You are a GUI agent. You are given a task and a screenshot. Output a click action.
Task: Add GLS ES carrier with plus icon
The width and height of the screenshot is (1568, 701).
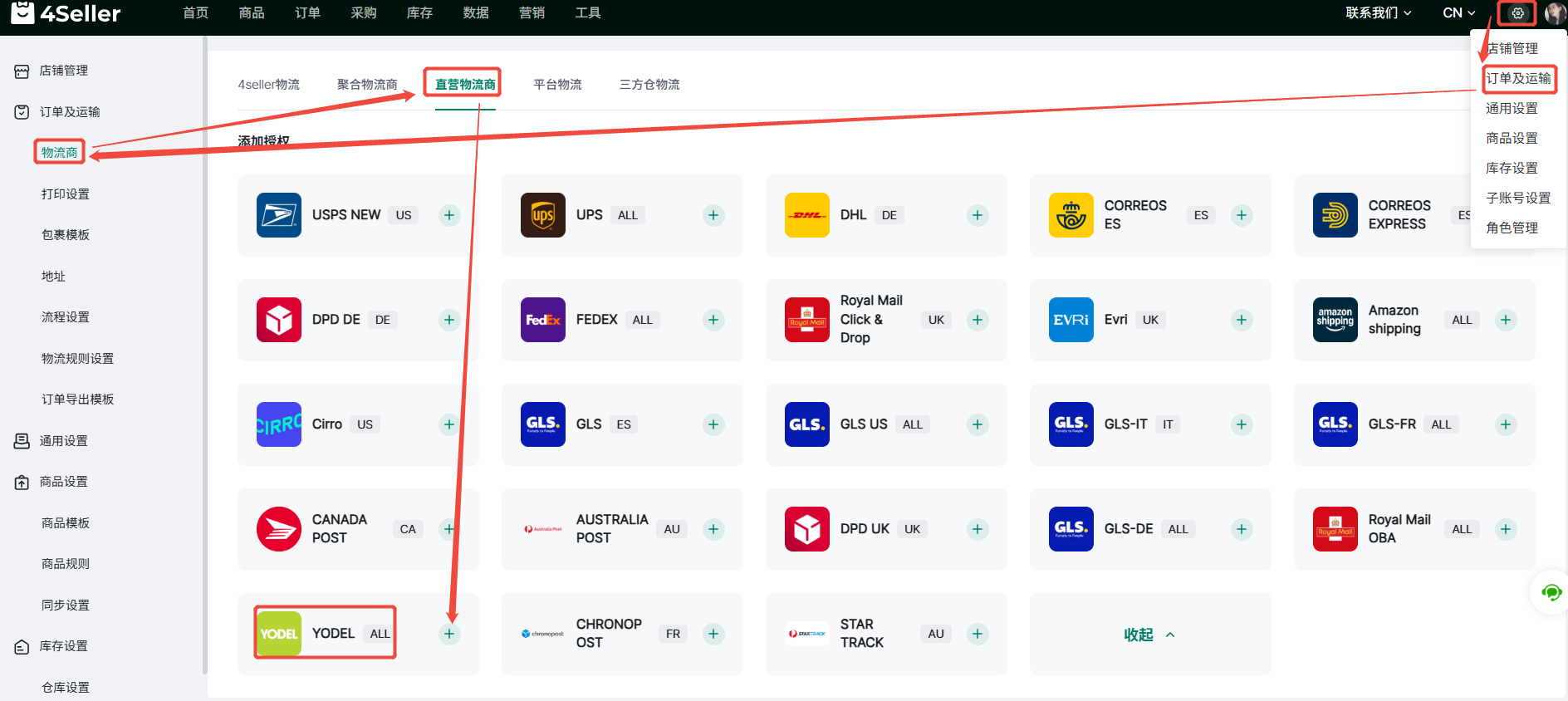[x=713, y=424]
